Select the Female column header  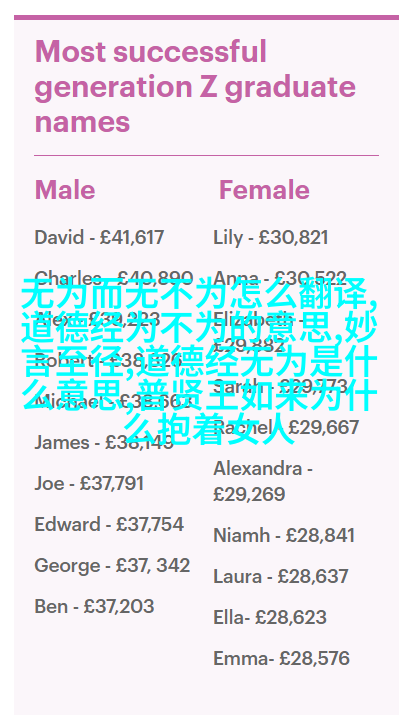click(264, 190)
